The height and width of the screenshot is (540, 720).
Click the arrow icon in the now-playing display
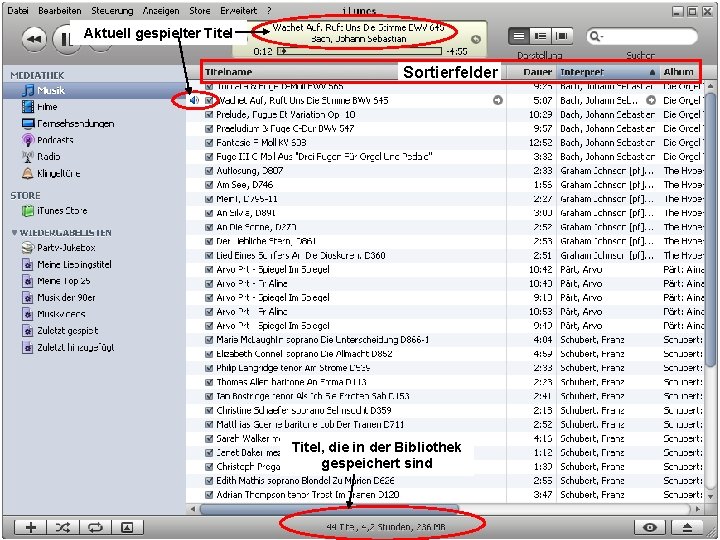pyautogui.click(x=476, y=39)
